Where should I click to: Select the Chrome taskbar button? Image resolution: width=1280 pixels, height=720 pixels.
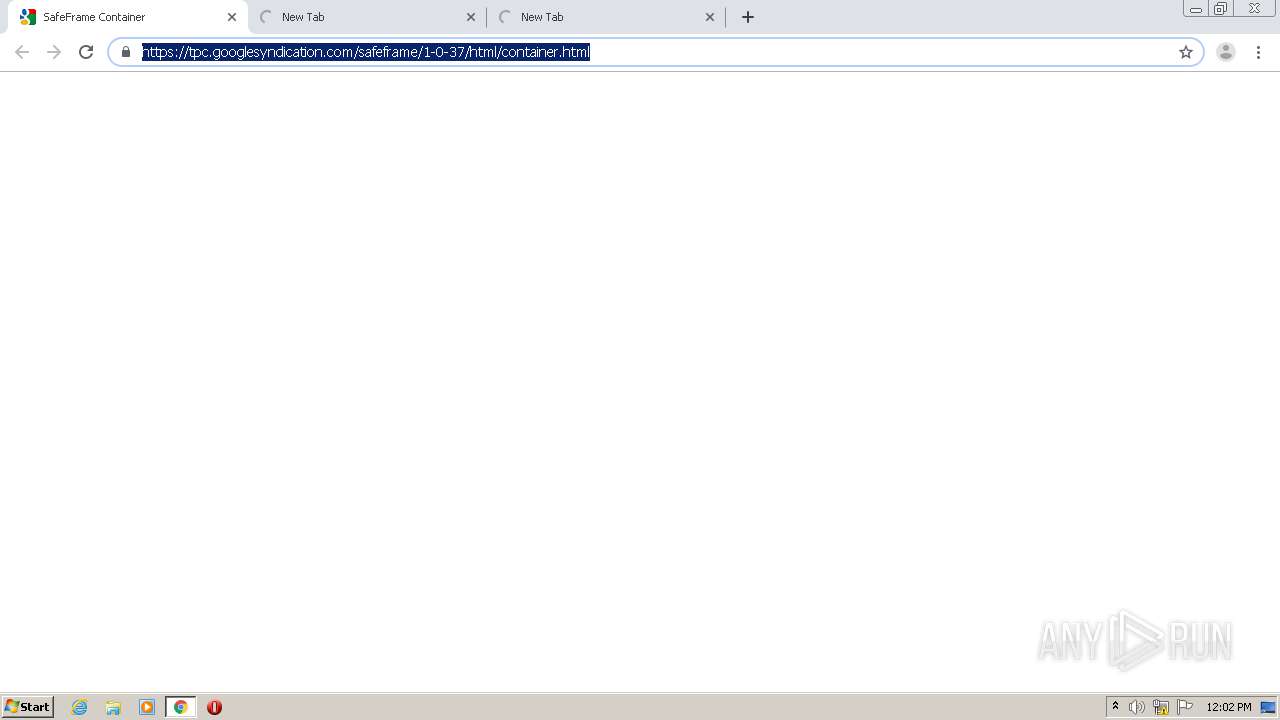pyautogui.click(x=181, y=707)
